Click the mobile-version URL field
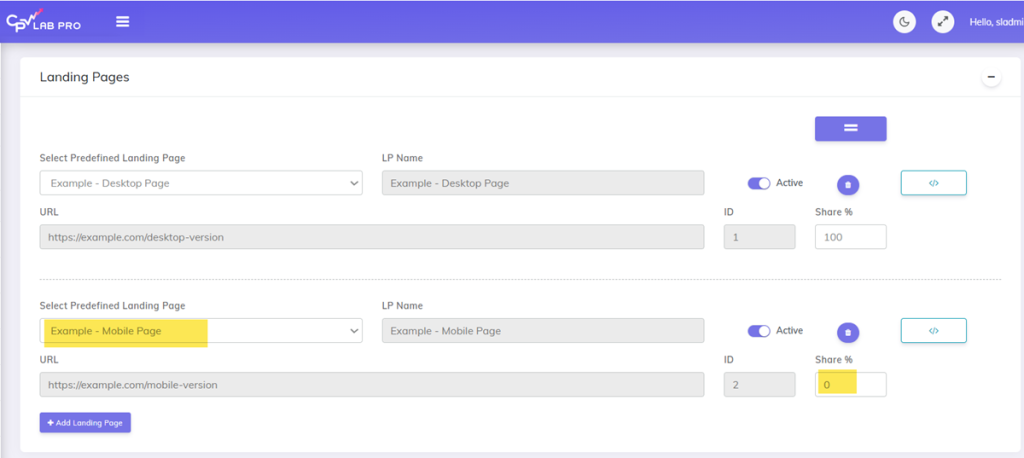 pos(372,385)
